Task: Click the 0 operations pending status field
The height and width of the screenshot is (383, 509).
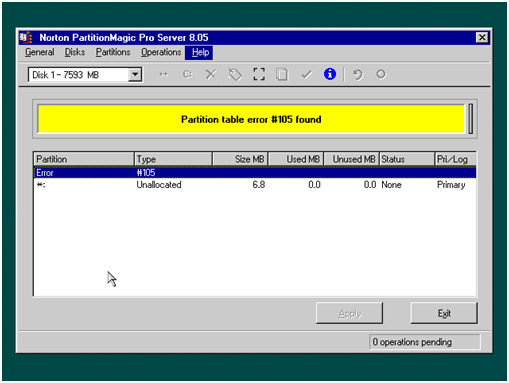Action: [425, 342]
